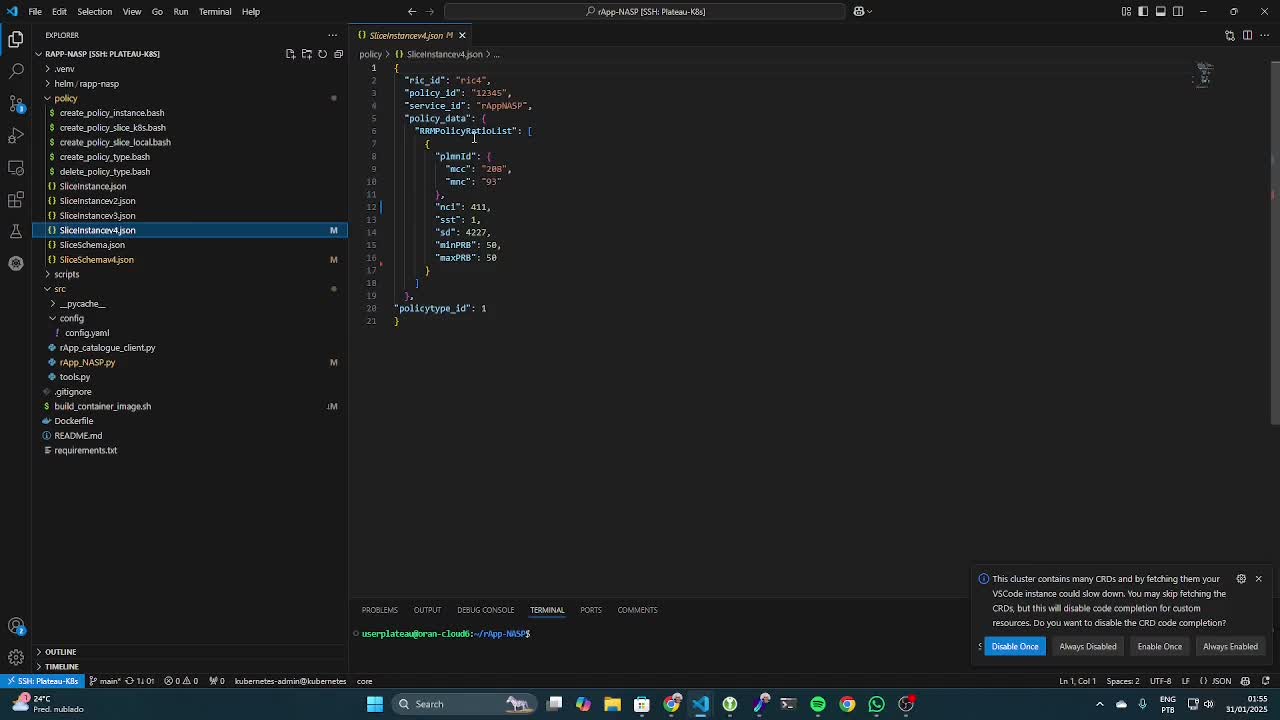Click the main branch status item
Image resolution: width=1280 pixels, height=720 pixels.
tap(106, 681)
